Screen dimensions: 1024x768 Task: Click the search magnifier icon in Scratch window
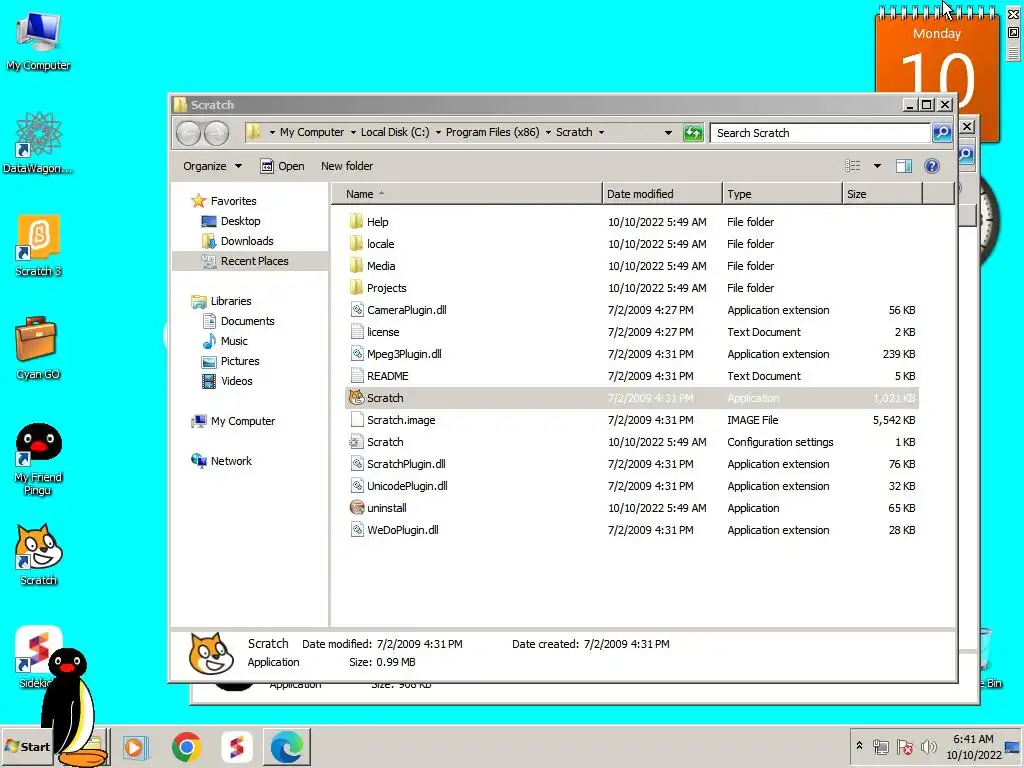click(942, 133)
